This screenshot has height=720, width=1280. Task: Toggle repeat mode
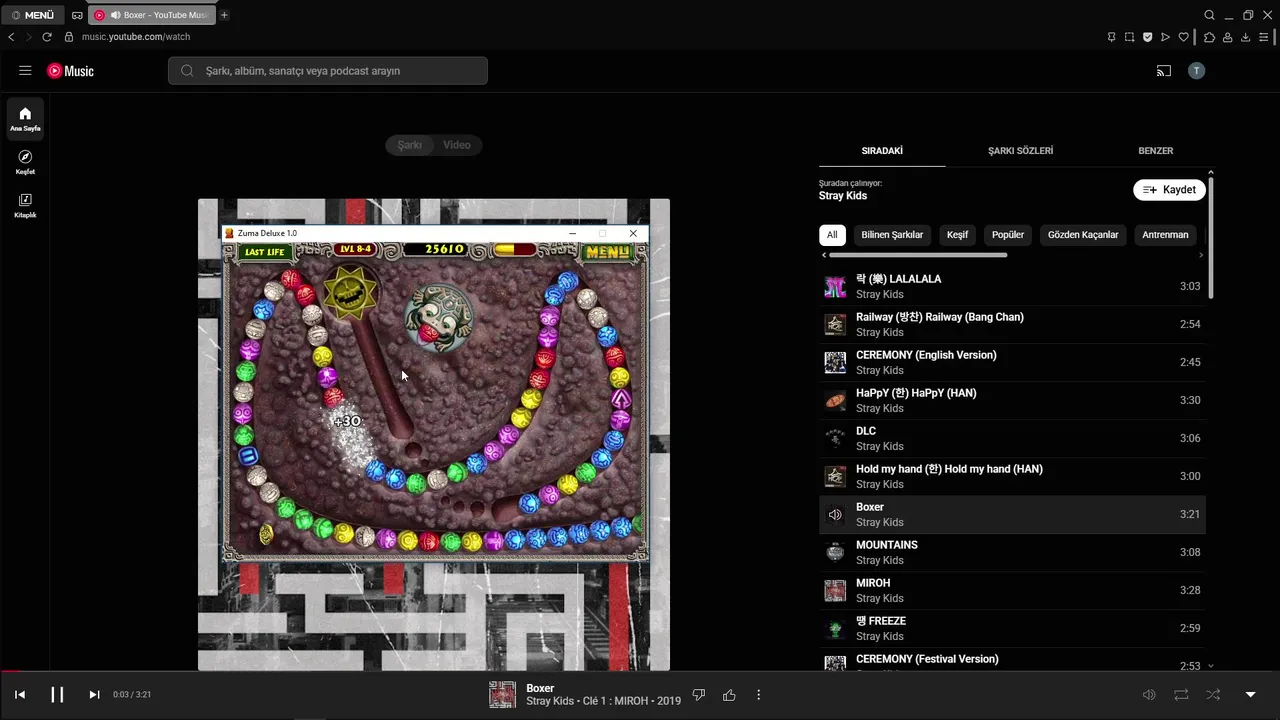click(x=1181, y=694)
